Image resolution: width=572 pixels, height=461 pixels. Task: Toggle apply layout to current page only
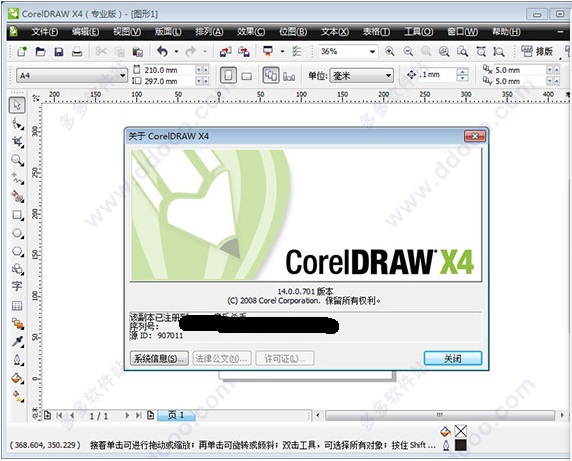tap(289, 76)
